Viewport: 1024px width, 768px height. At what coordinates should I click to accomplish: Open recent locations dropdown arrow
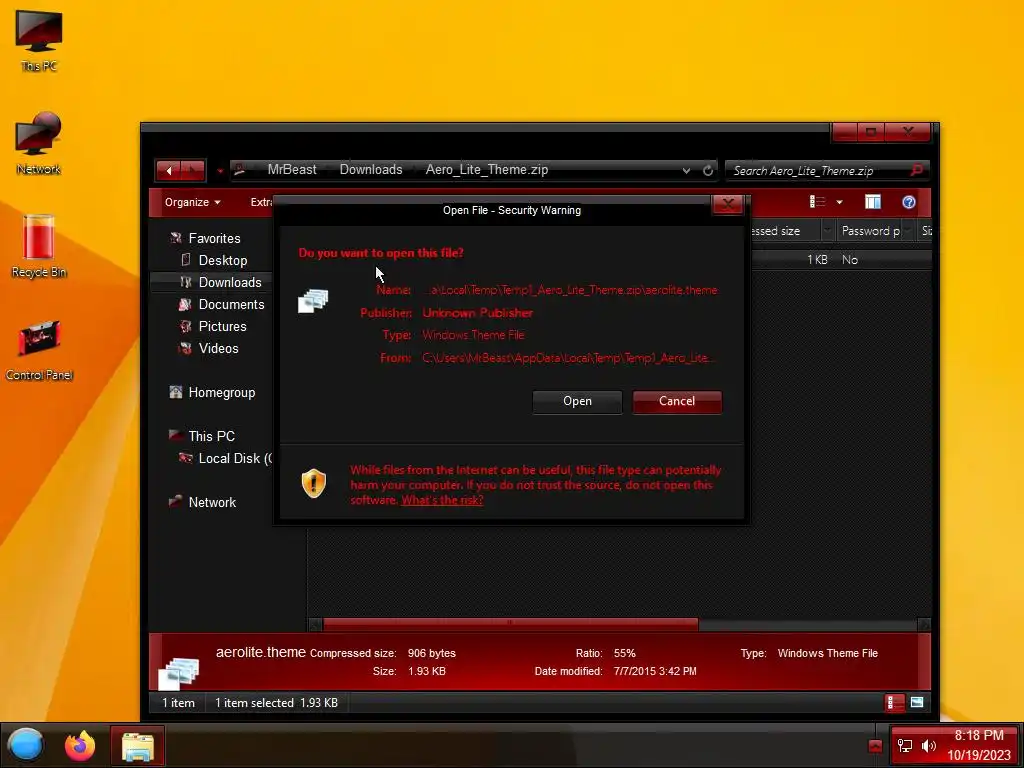pos(220,171)
